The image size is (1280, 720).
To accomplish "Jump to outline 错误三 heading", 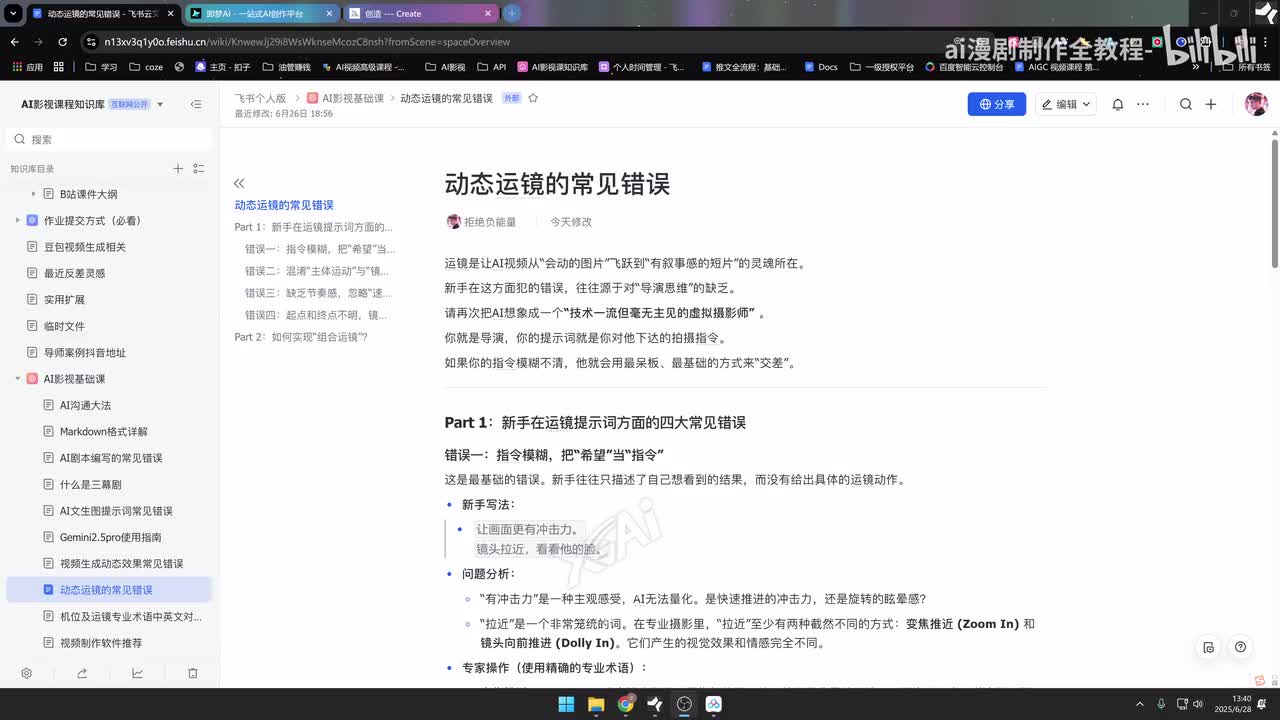I will 318,293.
